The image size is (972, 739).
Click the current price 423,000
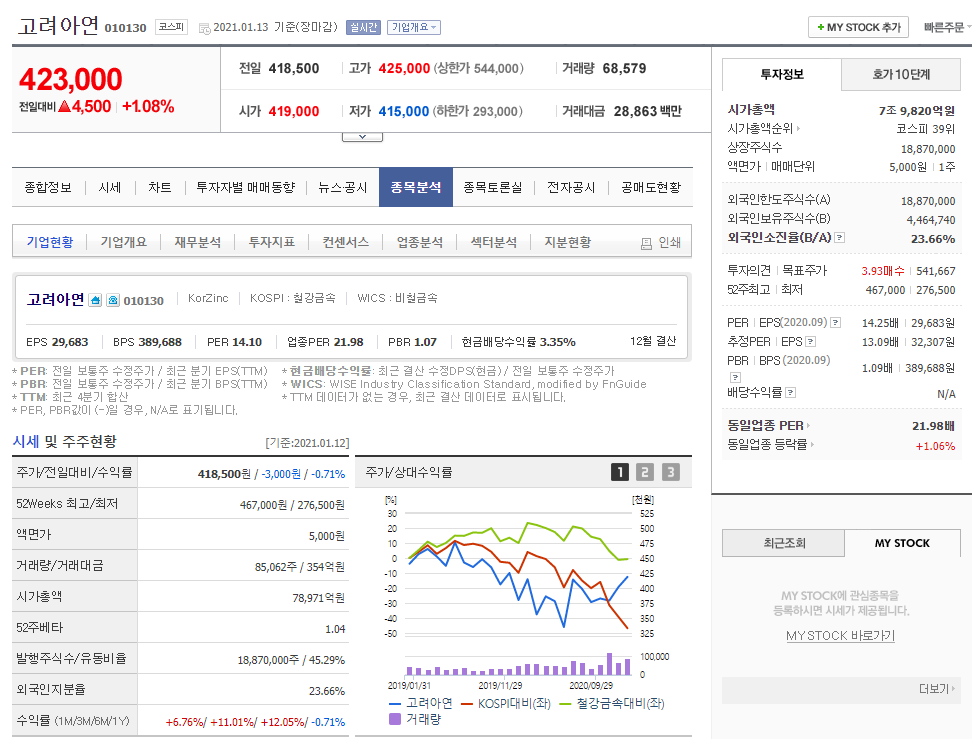coord(71,79)
